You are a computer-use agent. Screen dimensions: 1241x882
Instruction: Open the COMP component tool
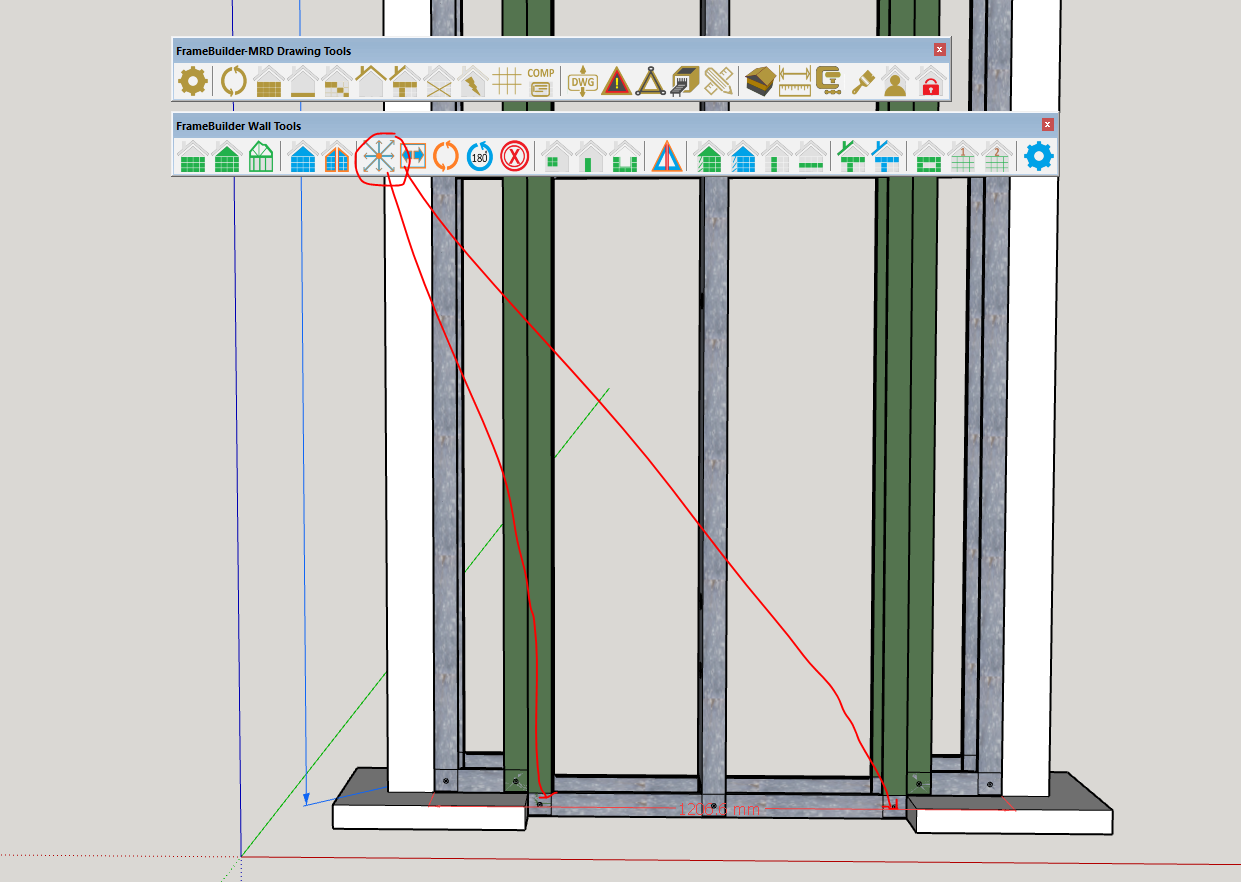[541, 81]
